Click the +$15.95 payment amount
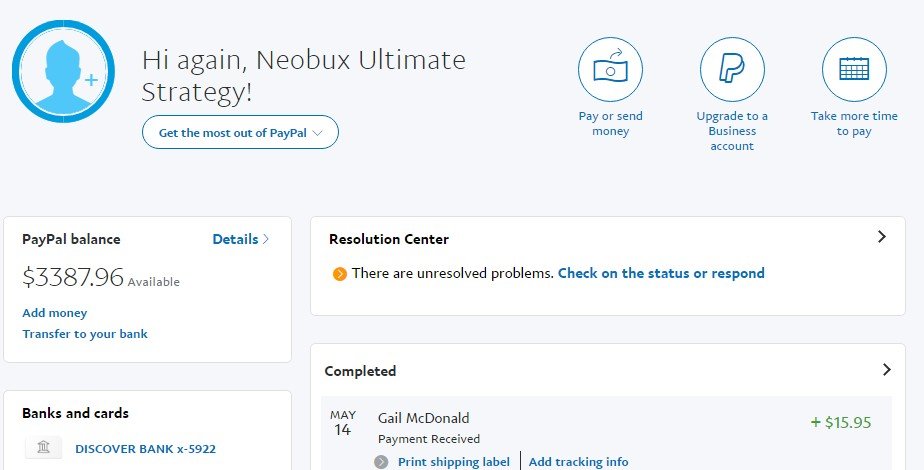 pos(840,422)
